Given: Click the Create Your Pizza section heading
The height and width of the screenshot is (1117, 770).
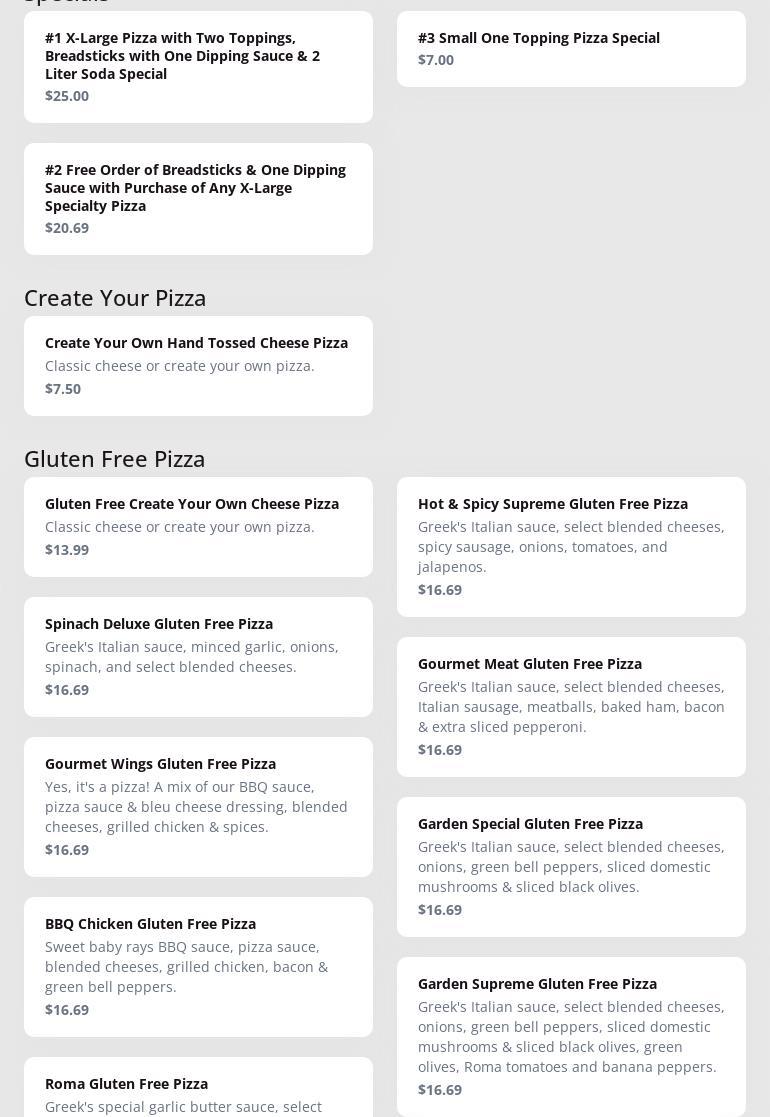Looking at the screenshot, I should (115, 298).
